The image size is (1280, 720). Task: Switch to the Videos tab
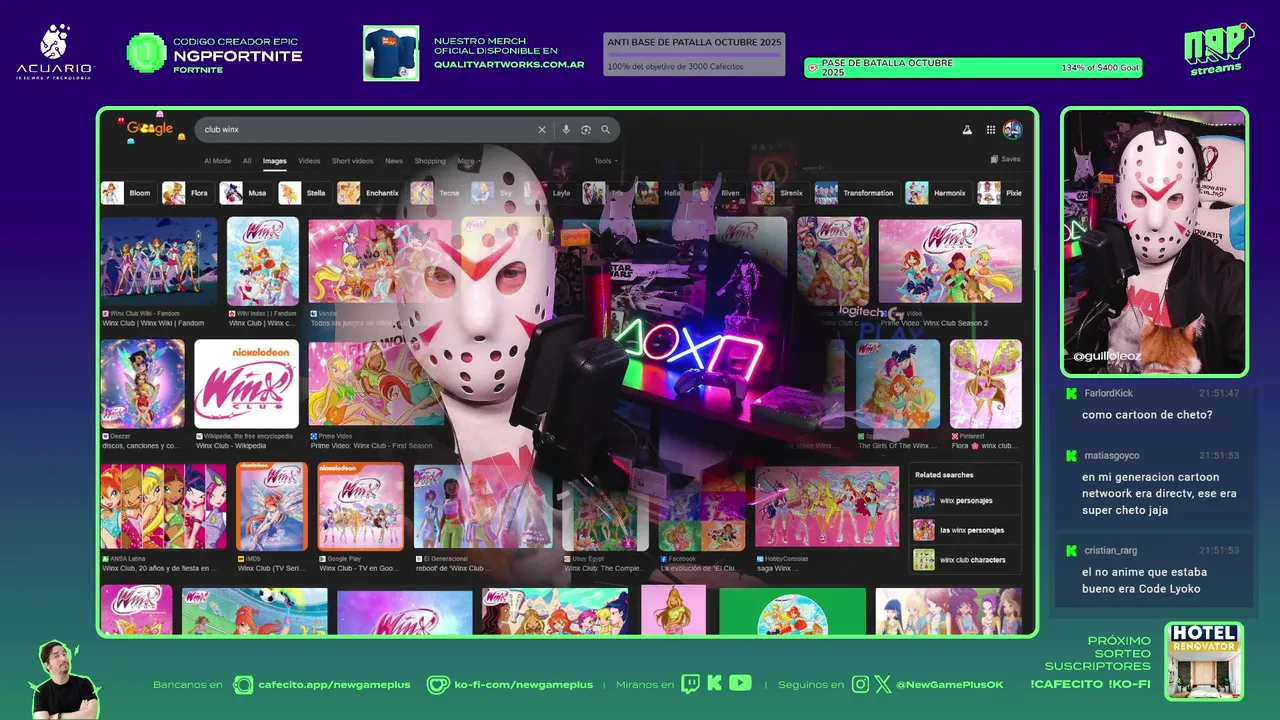point(309,161)
